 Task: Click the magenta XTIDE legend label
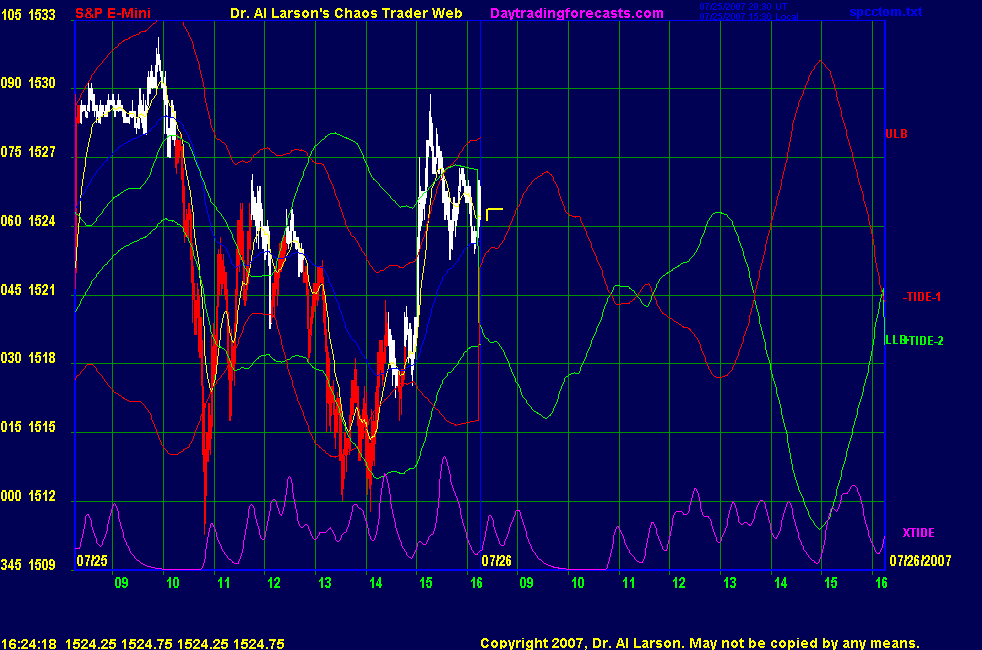point(917,532)
